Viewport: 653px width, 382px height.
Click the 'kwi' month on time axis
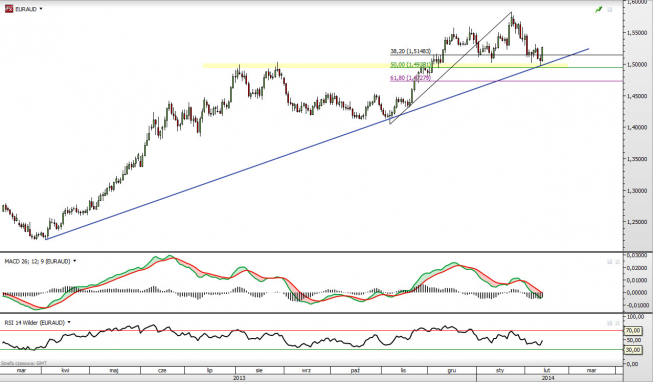coord(65,370)
